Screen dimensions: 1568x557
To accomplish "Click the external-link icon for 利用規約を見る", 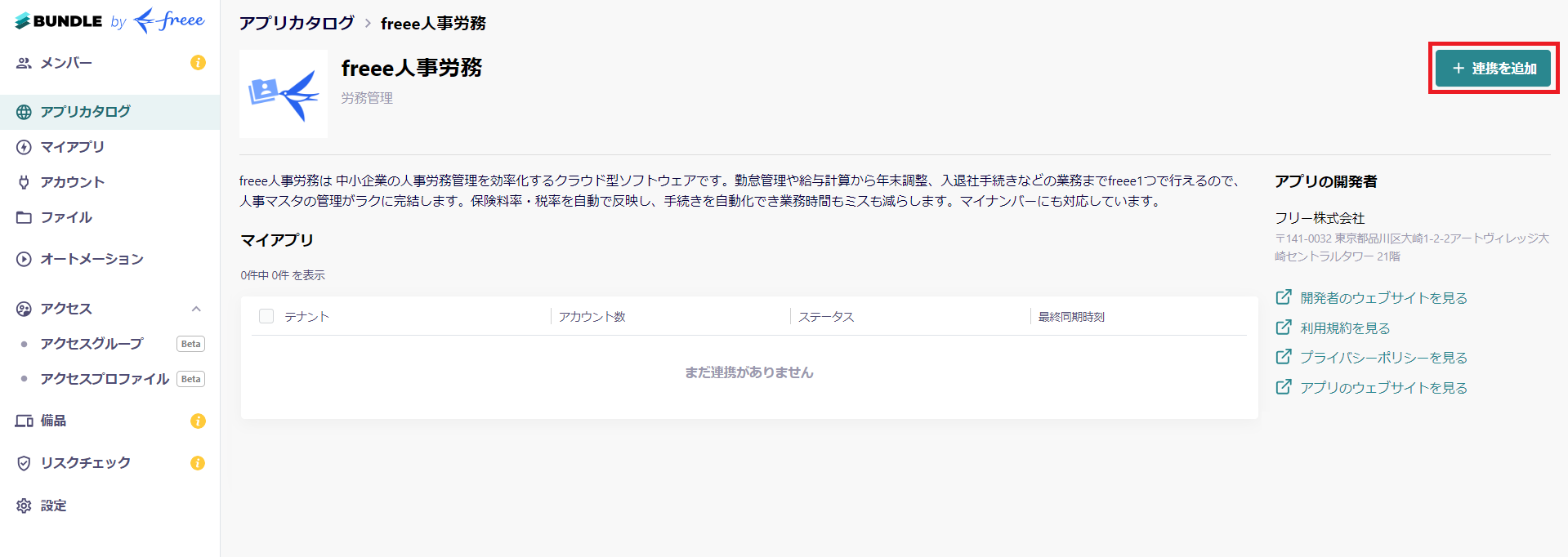I will tap(1284, 328).
